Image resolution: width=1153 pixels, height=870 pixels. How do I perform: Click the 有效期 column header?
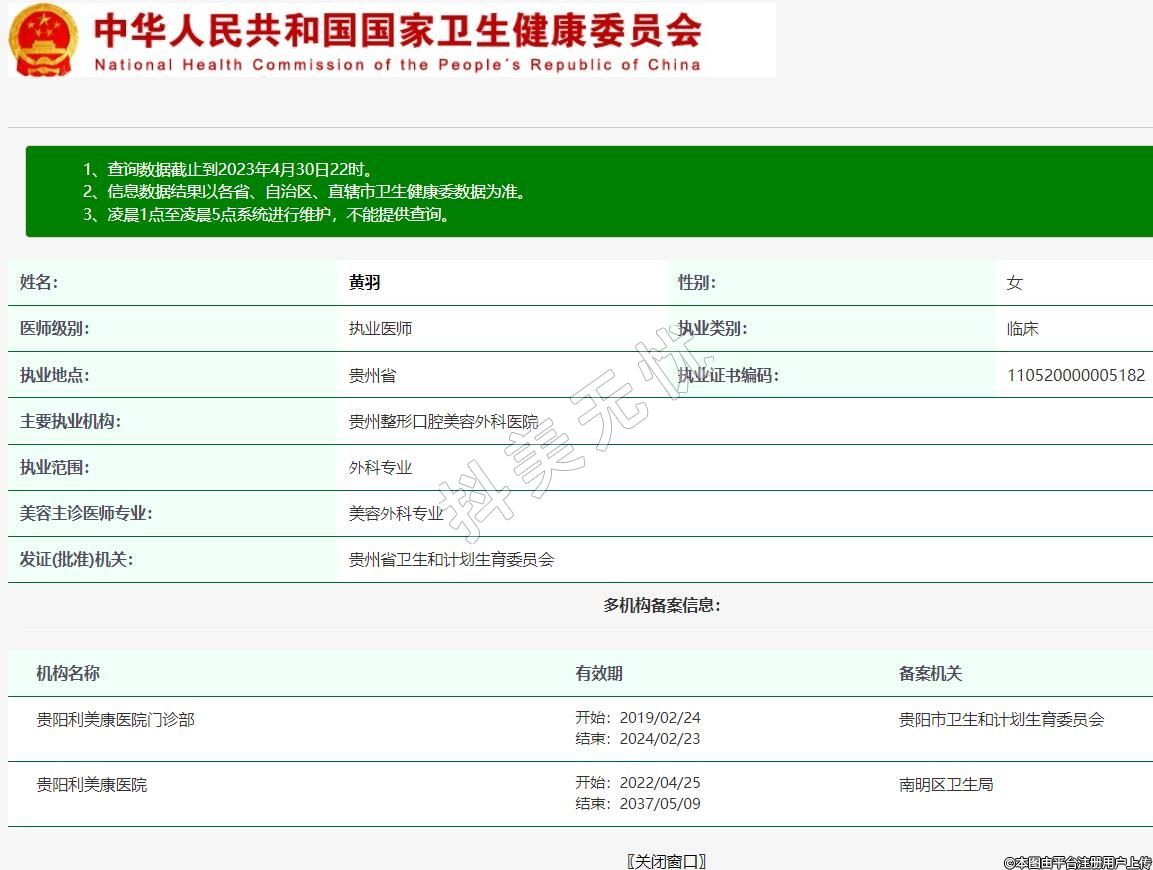coord(598,673)
